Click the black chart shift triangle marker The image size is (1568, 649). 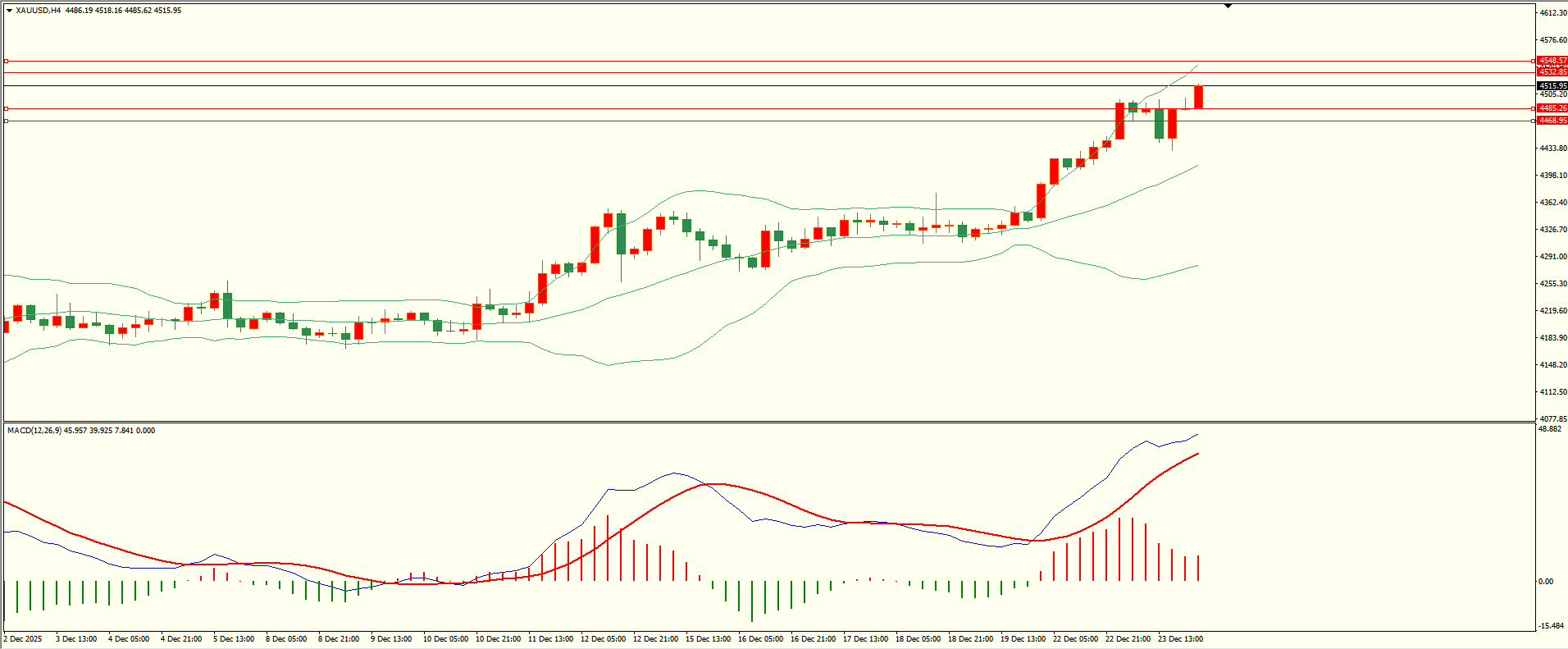pyautogui.click(x=1228, y=6)
